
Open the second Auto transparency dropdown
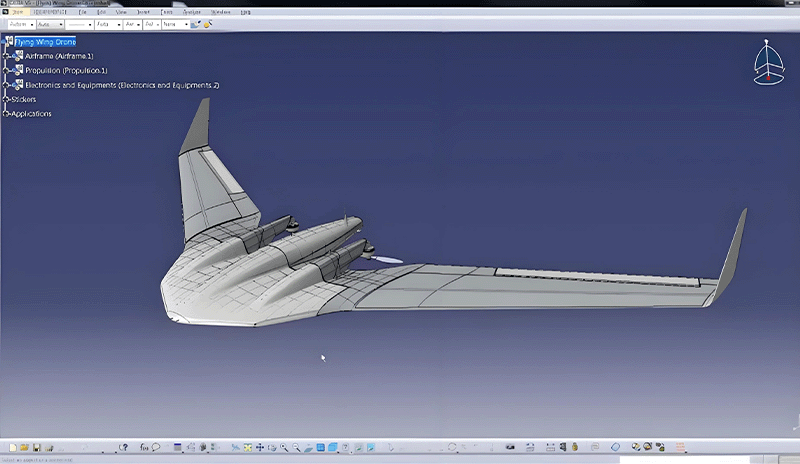tap(50, 24)
